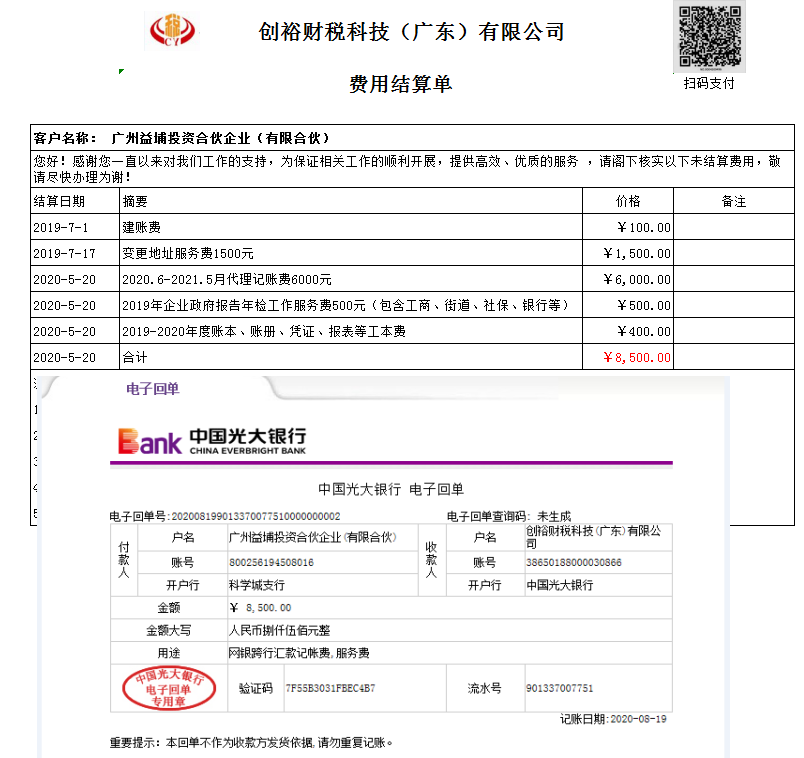804x758 pixels.
Task: Click the 付款人 payer label
Action: tap(124, 560)
